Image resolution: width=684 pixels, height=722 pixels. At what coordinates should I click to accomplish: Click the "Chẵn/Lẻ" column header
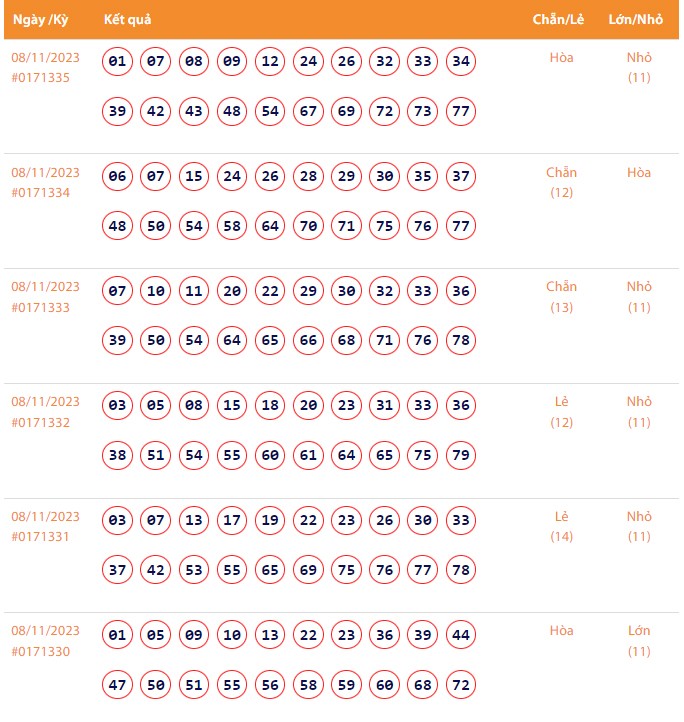559,20
